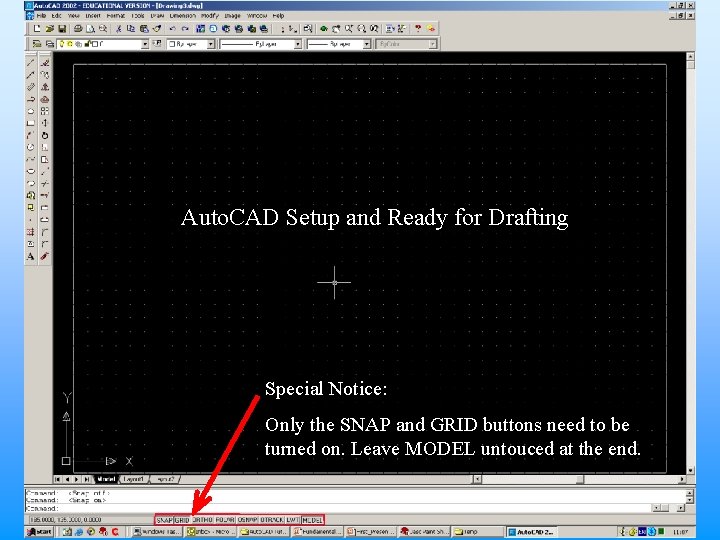Expand the color control ByLayer dropdown

(x=211, y=44)
